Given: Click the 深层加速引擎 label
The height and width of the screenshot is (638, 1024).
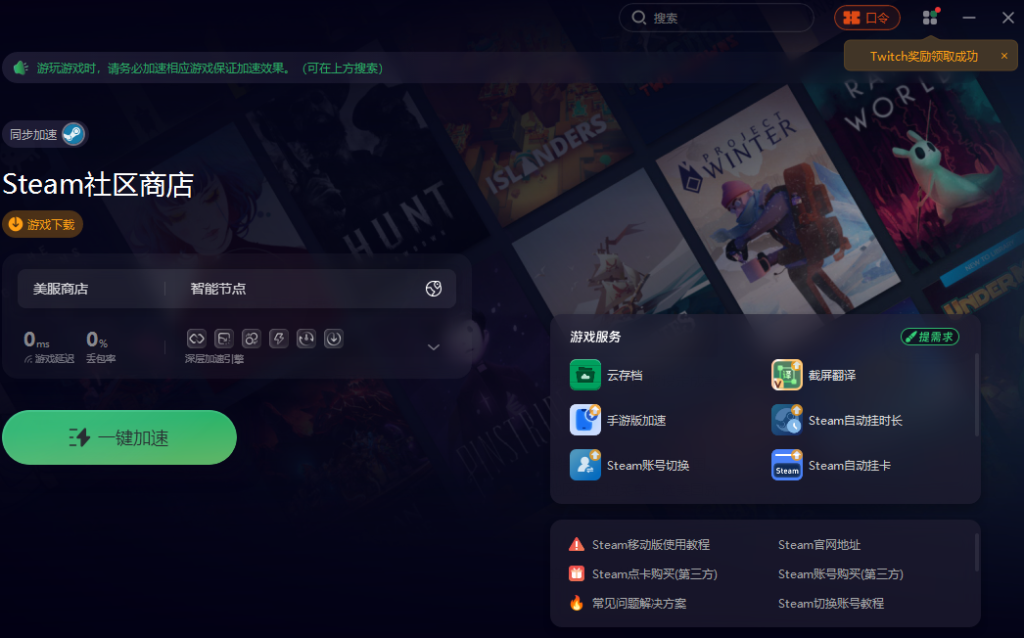Looking at the screenshot, I should pos(214,359).
